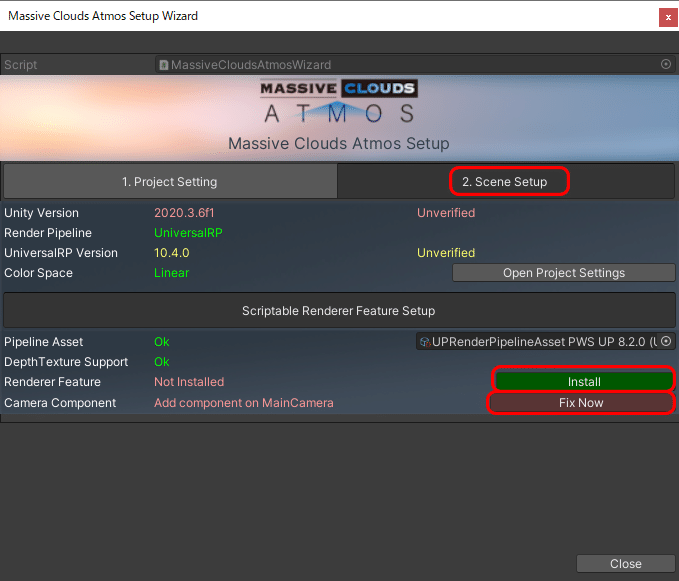679x581 pixels.
Task: Click the Unverified status for Unity Version
Action: coord(446,213)
